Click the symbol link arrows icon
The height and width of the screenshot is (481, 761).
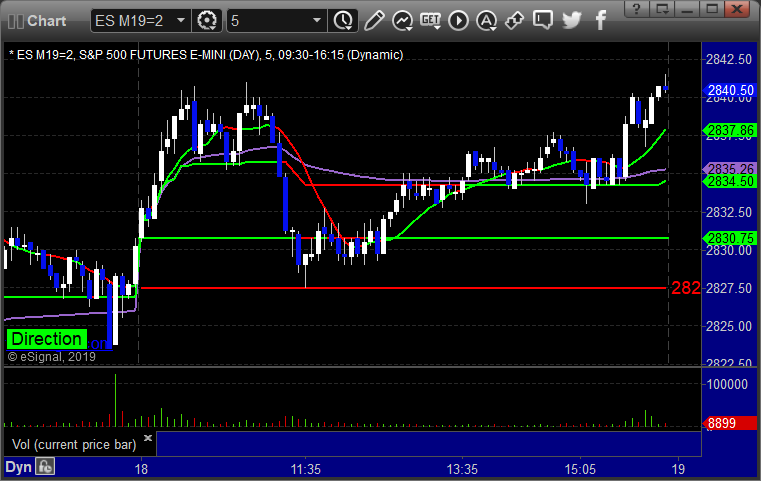[514, 21]
